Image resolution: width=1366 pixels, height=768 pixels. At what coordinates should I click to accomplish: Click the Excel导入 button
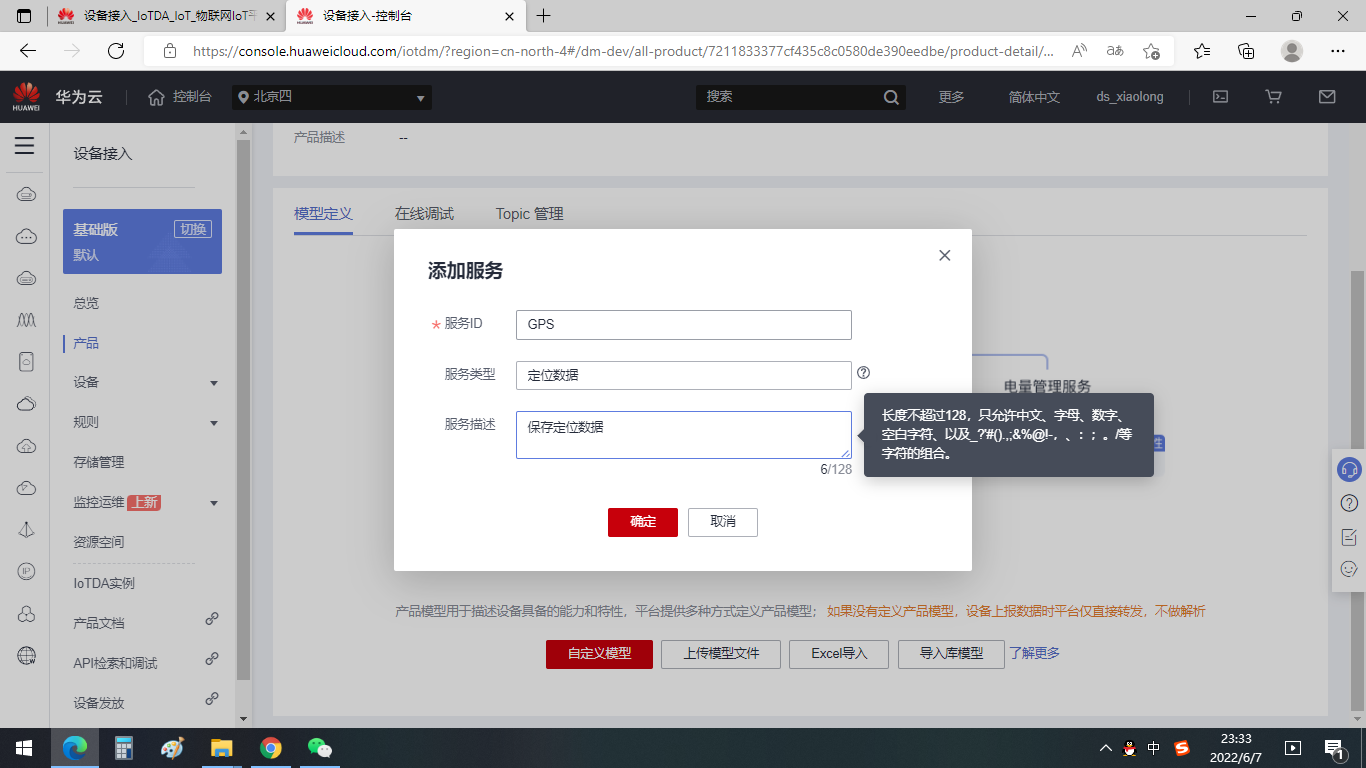click(x=839, y=654)
